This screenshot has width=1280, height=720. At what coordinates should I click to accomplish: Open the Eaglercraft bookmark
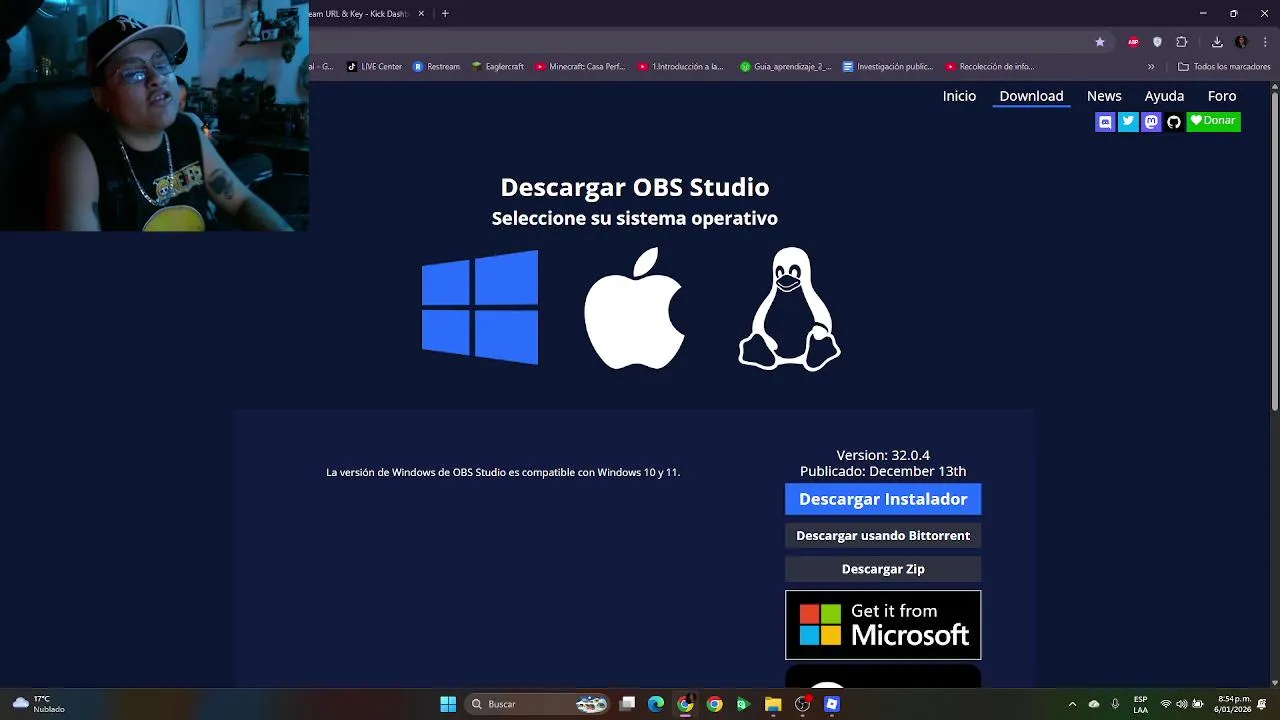(497, 67)
